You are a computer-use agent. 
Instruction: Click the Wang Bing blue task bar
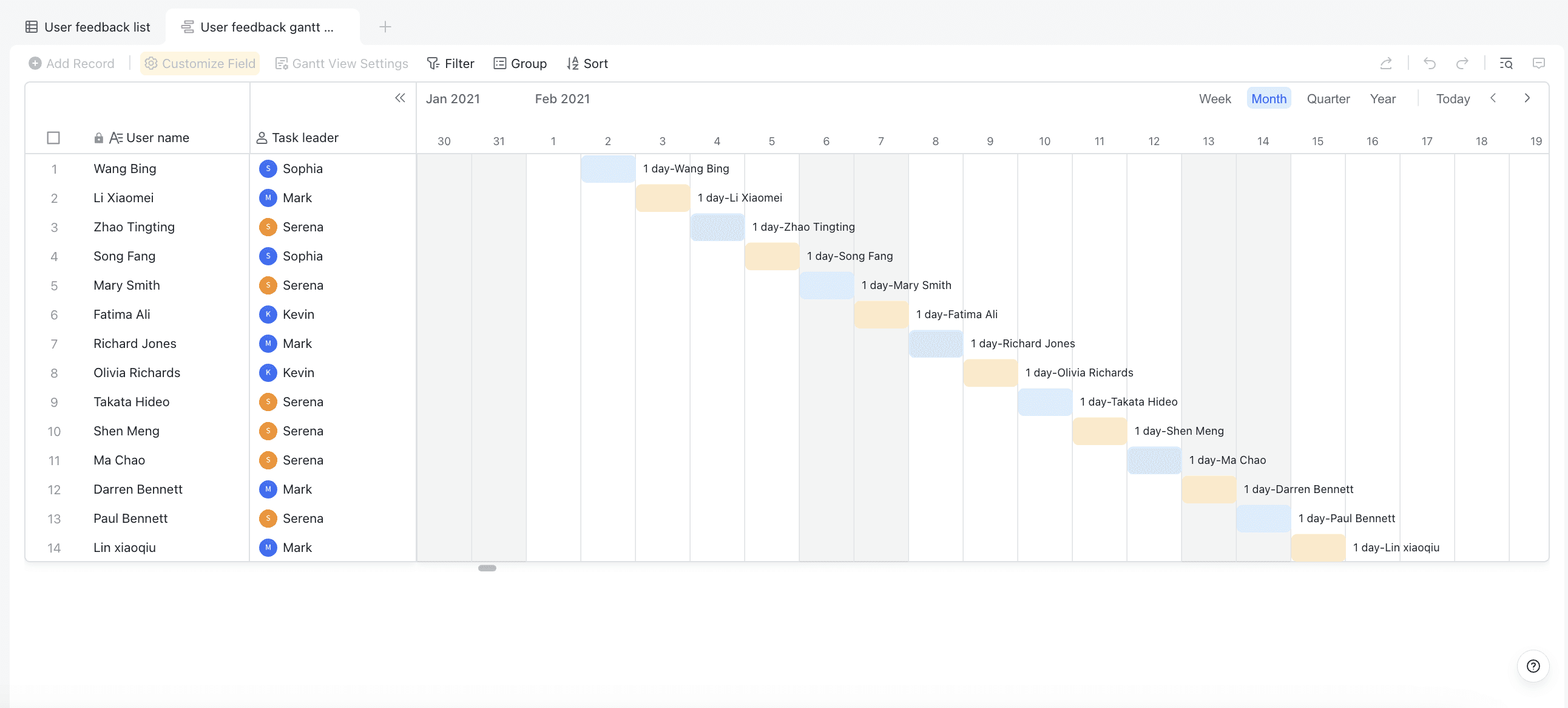607,169
